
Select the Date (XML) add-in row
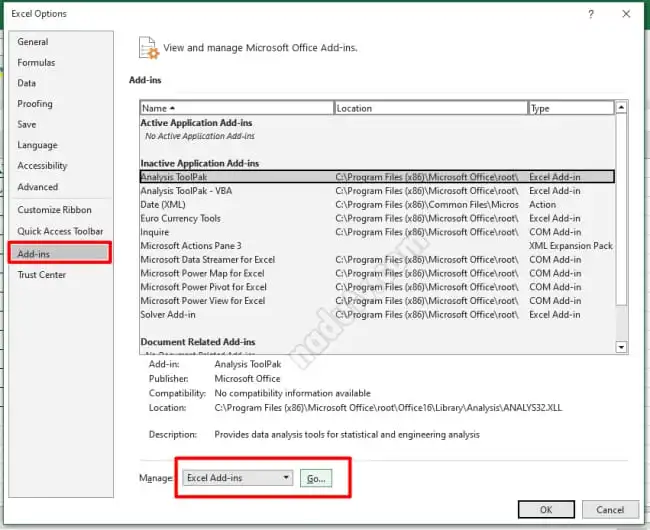[x=377, y=204]
